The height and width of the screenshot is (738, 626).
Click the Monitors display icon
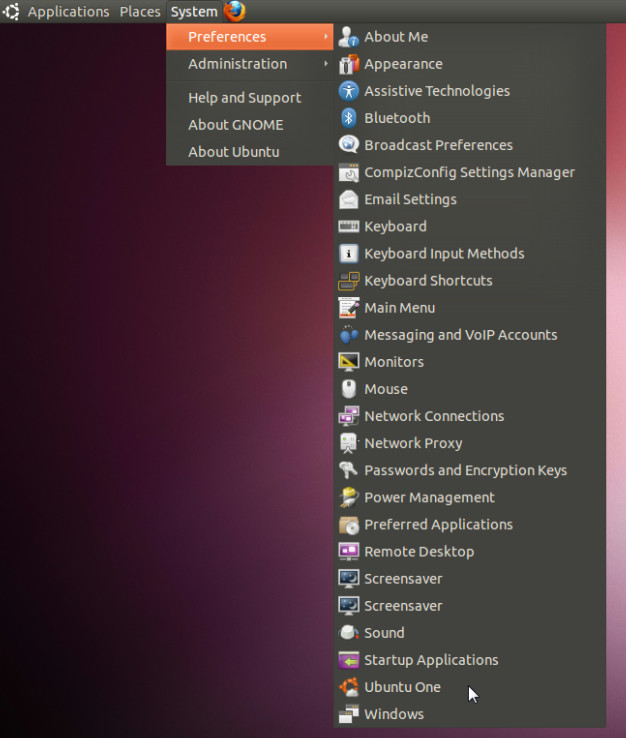(349, 362)
